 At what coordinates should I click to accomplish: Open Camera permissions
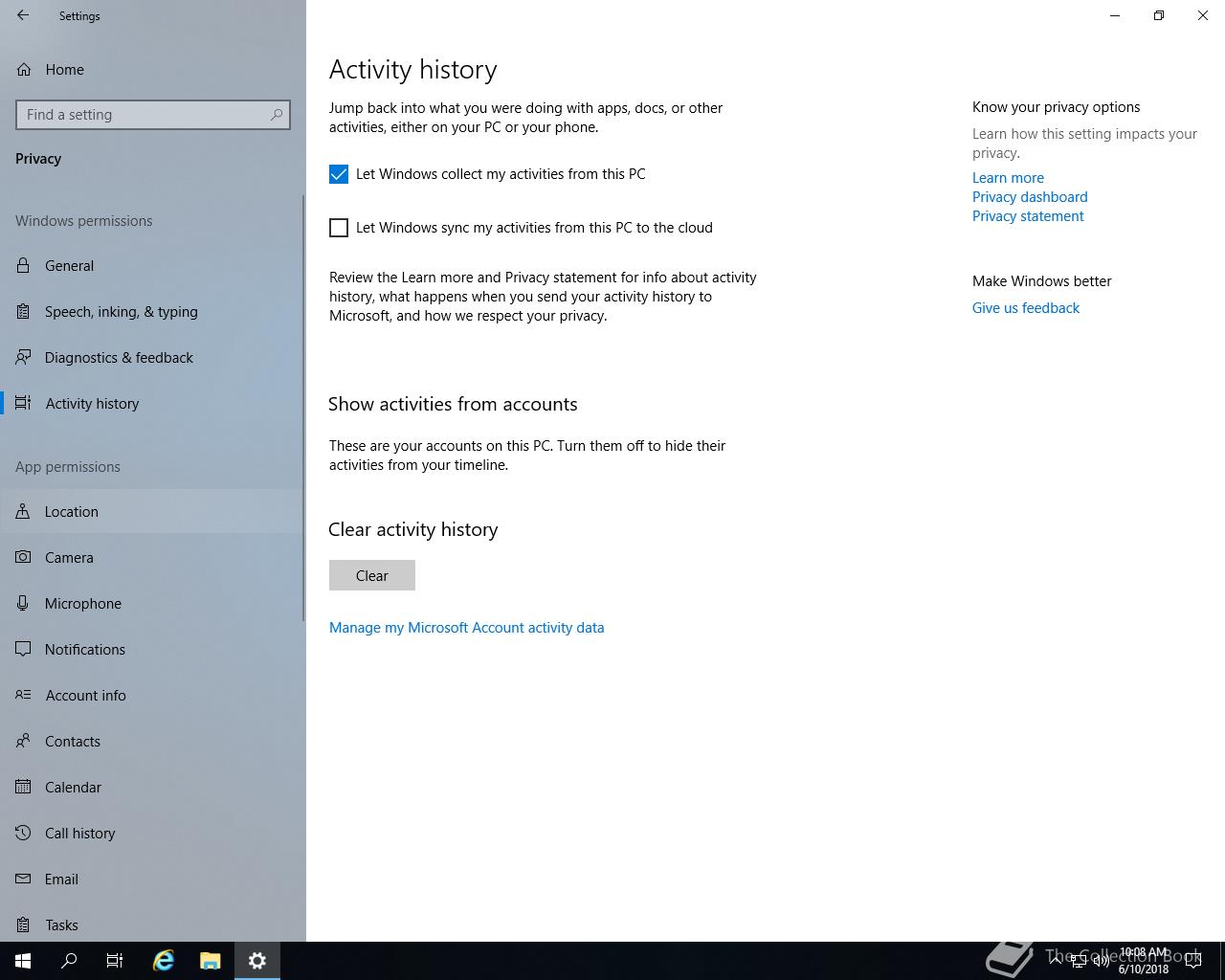[153, 558]
